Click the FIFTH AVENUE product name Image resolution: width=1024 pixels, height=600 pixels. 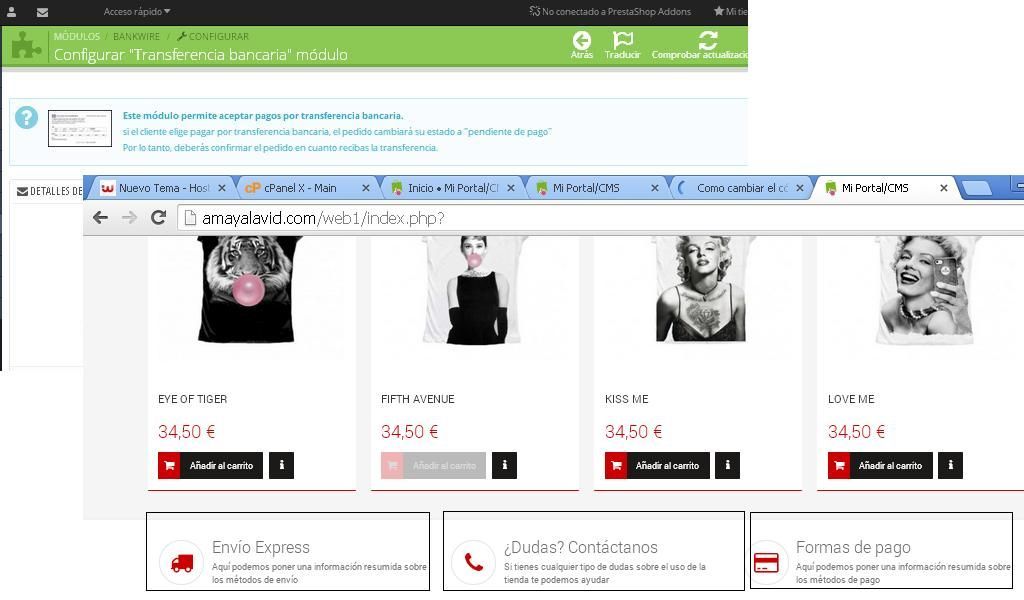(418, 399)
